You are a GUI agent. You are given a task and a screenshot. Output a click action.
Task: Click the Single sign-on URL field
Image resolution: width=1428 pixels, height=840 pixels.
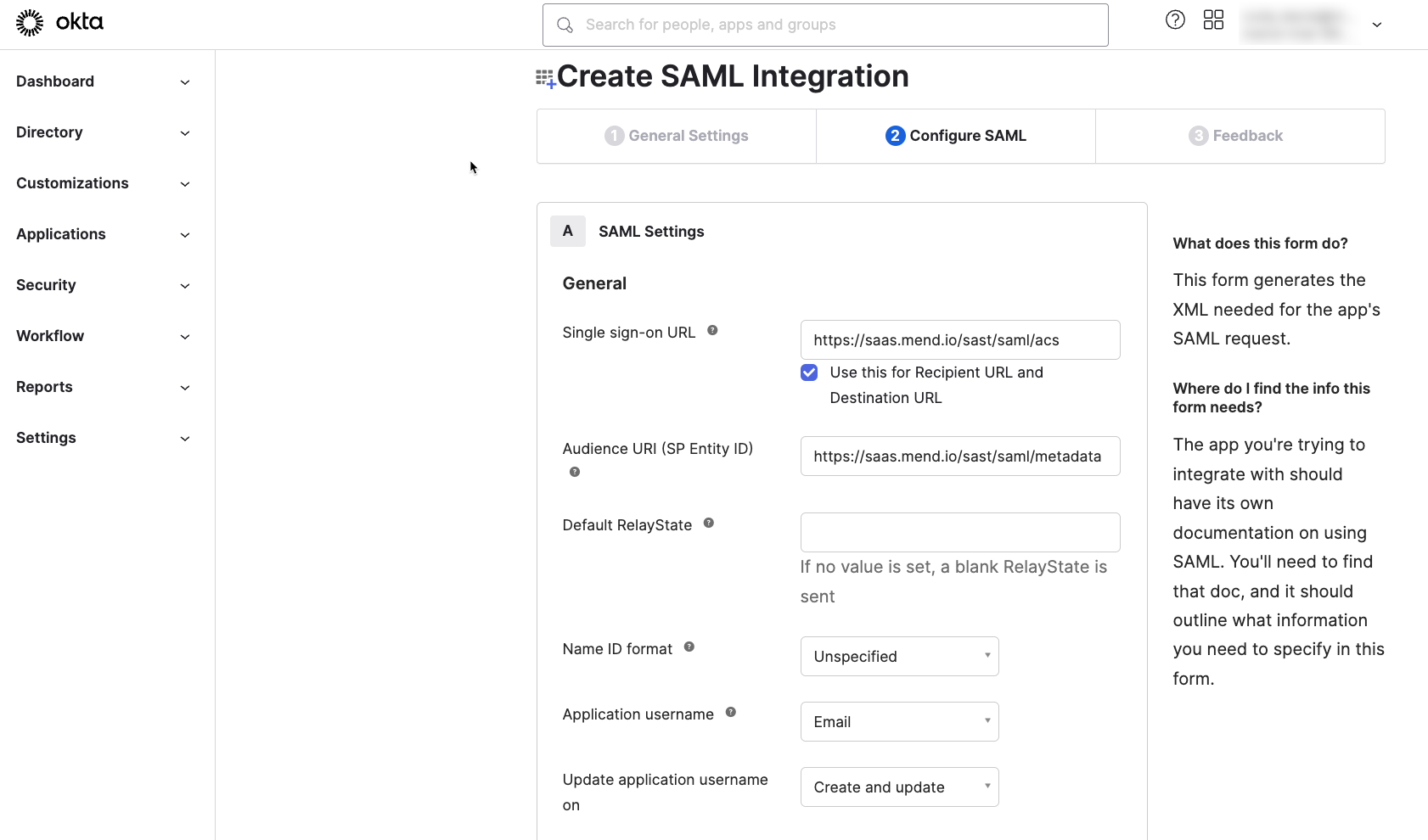point(959,340)
